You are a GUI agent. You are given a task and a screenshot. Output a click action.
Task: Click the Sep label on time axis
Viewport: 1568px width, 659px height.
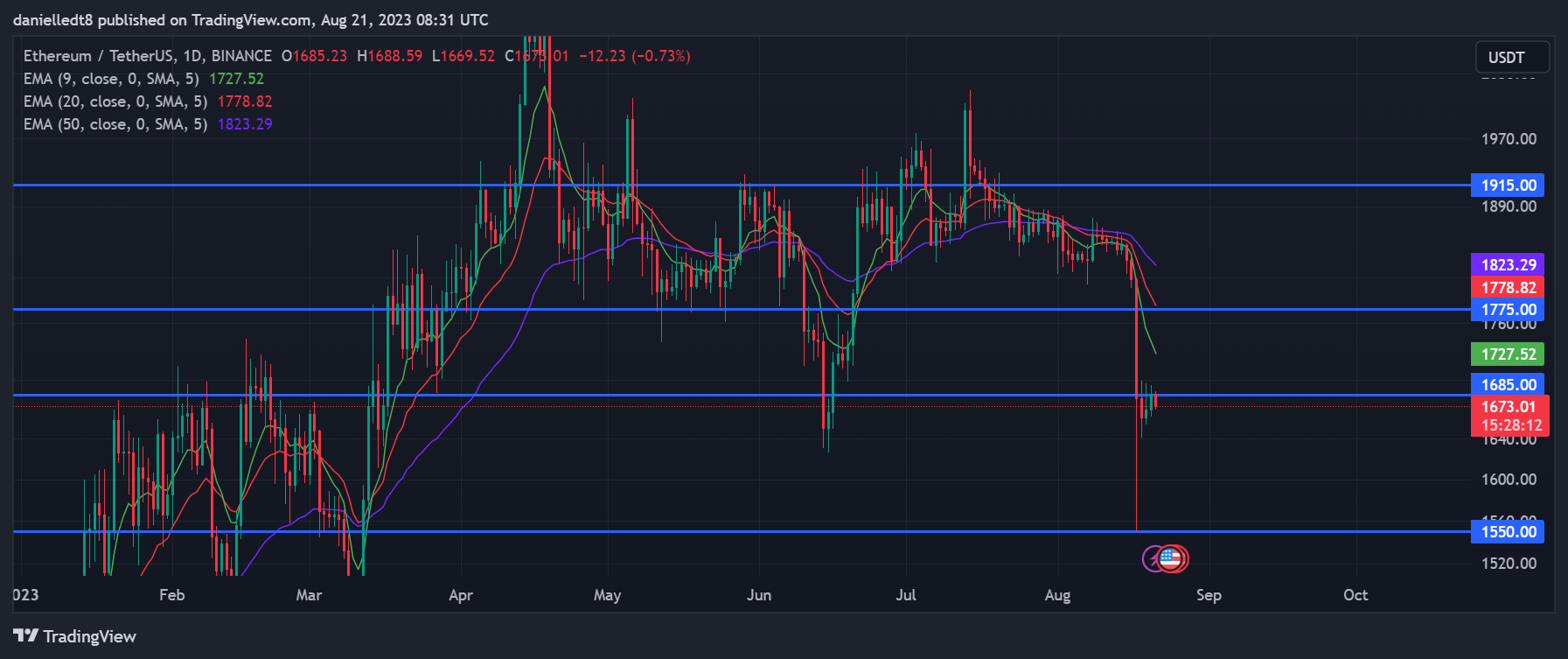pyautogui.click(x=1208, y=595)
